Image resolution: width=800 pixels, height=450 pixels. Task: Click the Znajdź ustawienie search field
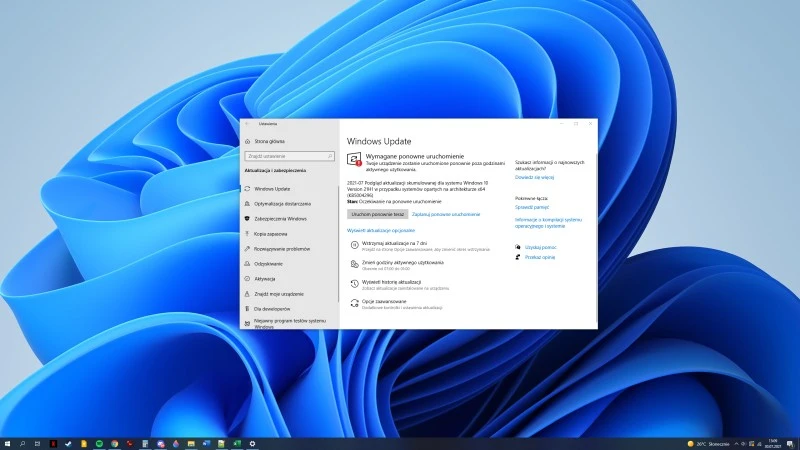pyautogui.click(x=289, y=156)
